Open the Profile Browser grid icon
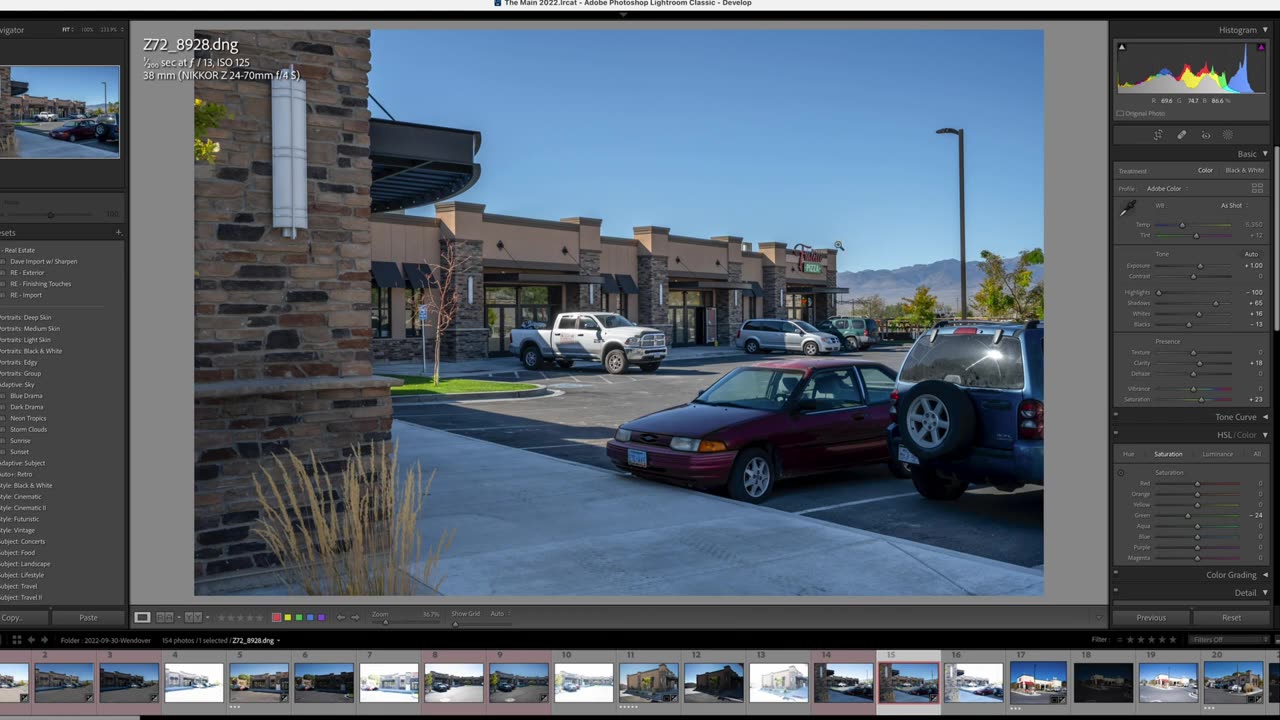 pyautogui.click(x=1257, y=188)
